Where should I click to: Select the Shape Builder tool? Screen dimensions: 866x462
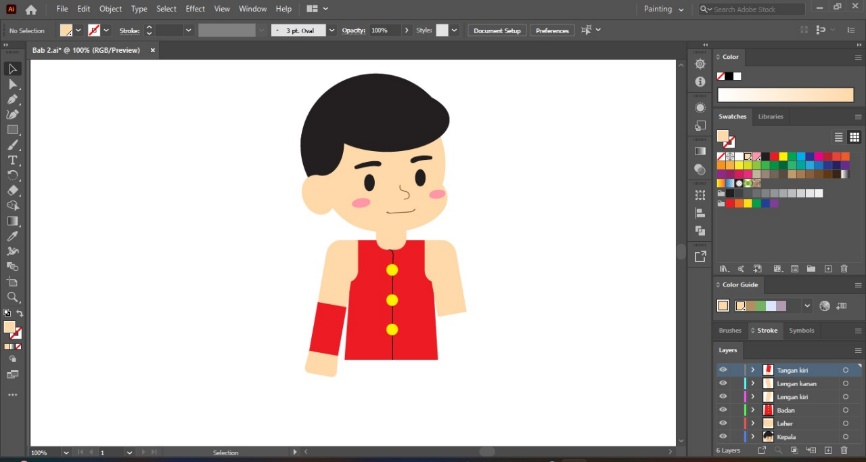(12, 206)
